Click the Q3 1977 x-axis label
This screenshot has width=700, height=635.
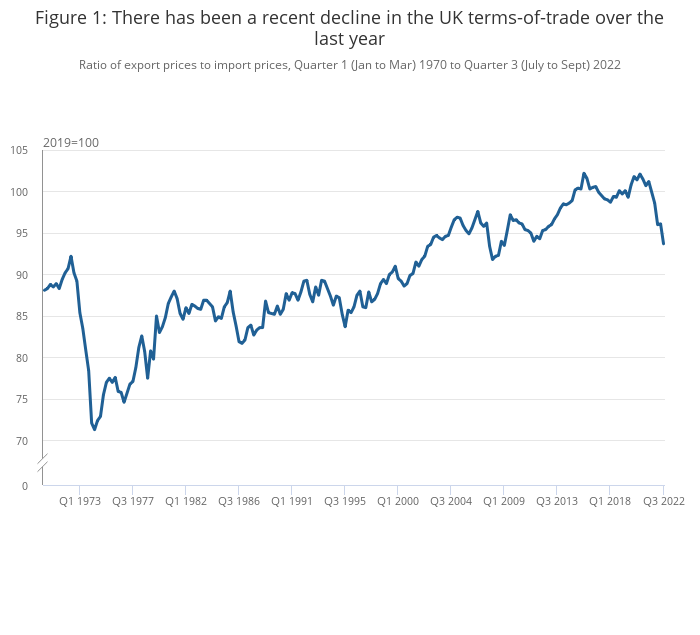click(x=133, y=502)
